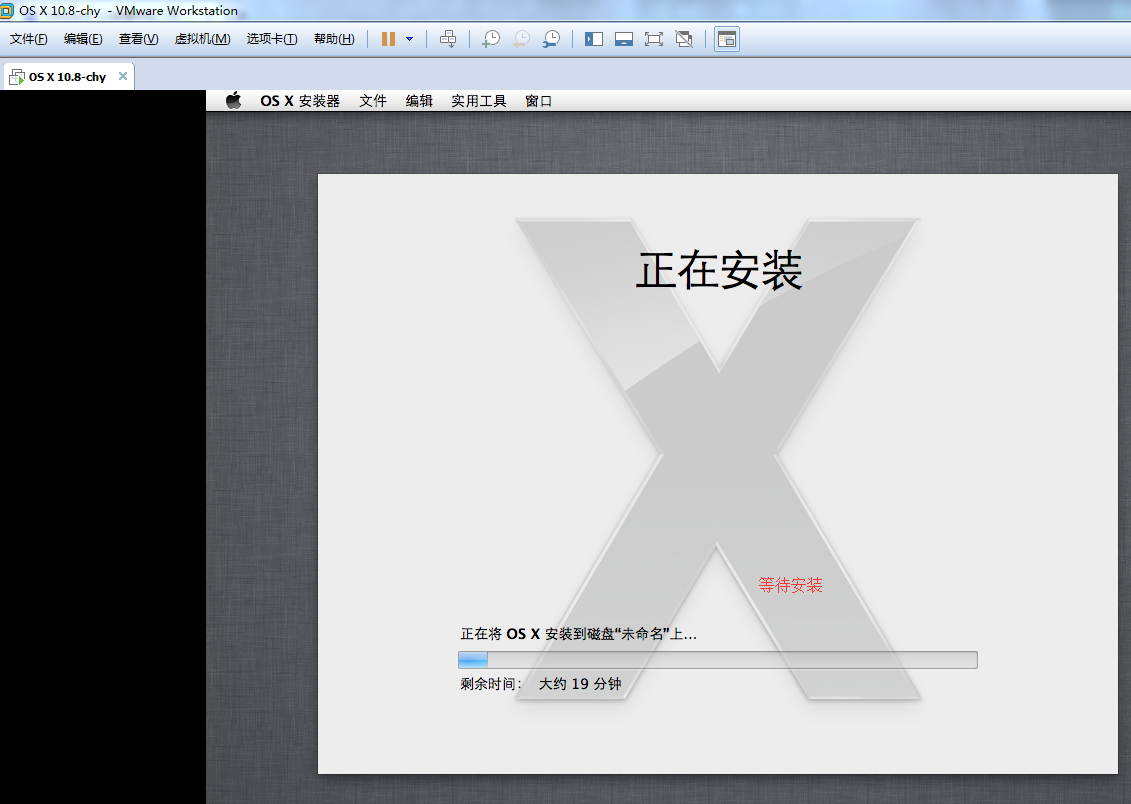Open the 文件(F) menu in VMware
Screen dimensions: 1131x804
(28, 39)
